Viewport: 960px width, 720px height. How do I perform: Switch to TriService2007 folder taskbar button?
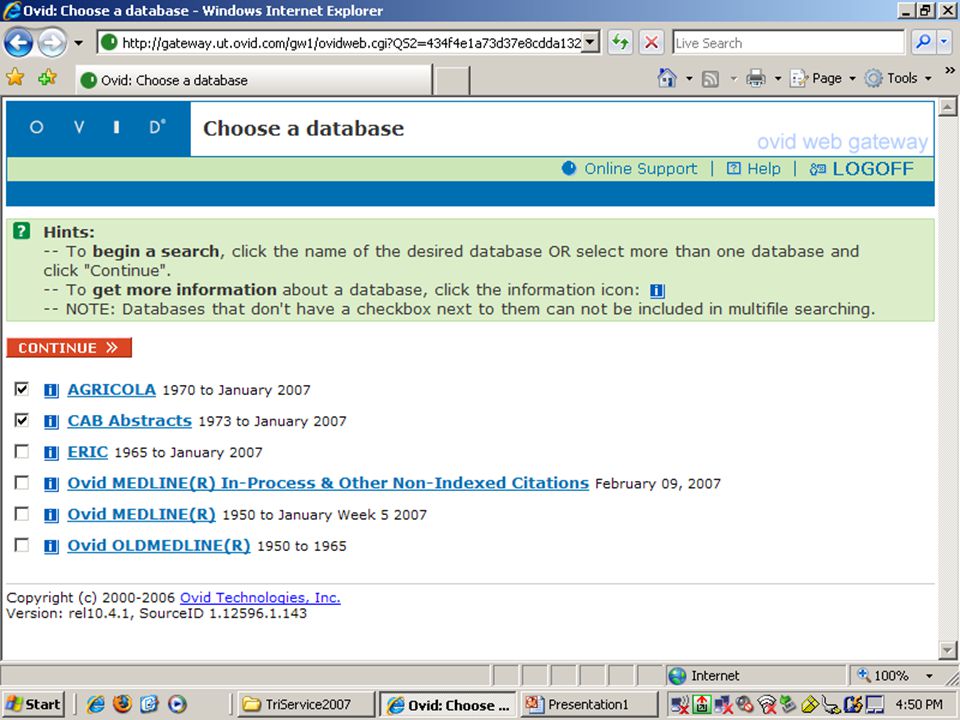coord(306,704)
